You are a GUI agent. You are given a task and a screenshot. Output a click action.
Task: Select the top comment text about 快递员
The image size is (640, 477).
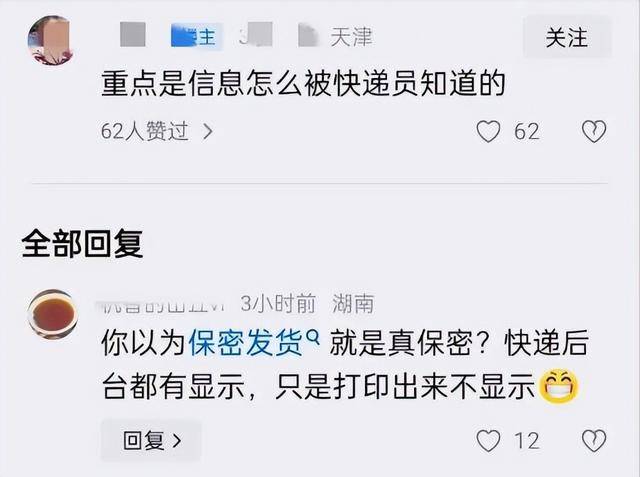coord(303,84)
